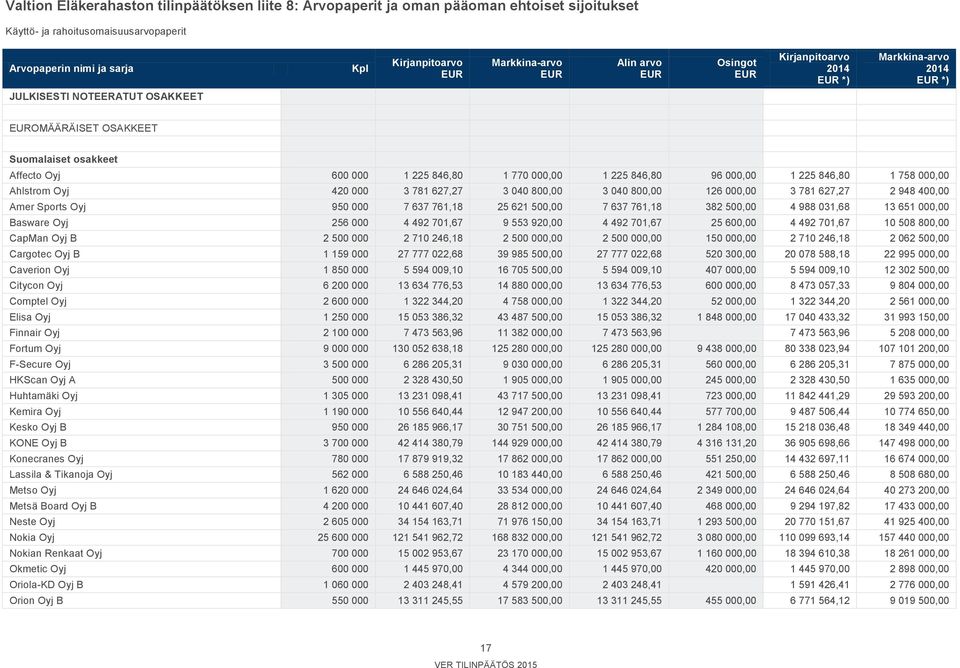Click the 'Amer Sports Oyj' row name

(47, 207)
